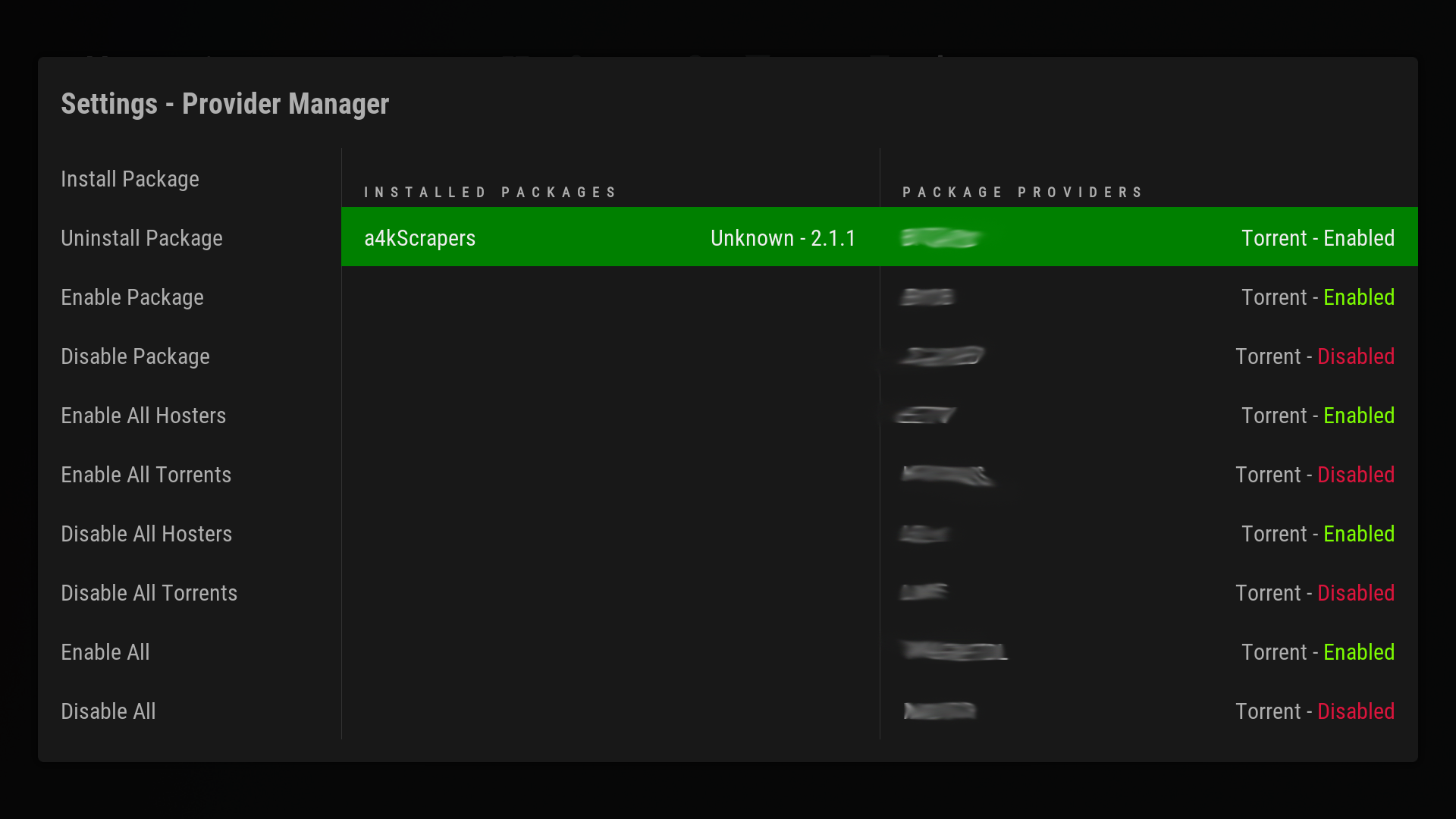Click Disable All Torrents
Image resolution: width=1456 pixels, height=819 pixels.
point(149,593)
